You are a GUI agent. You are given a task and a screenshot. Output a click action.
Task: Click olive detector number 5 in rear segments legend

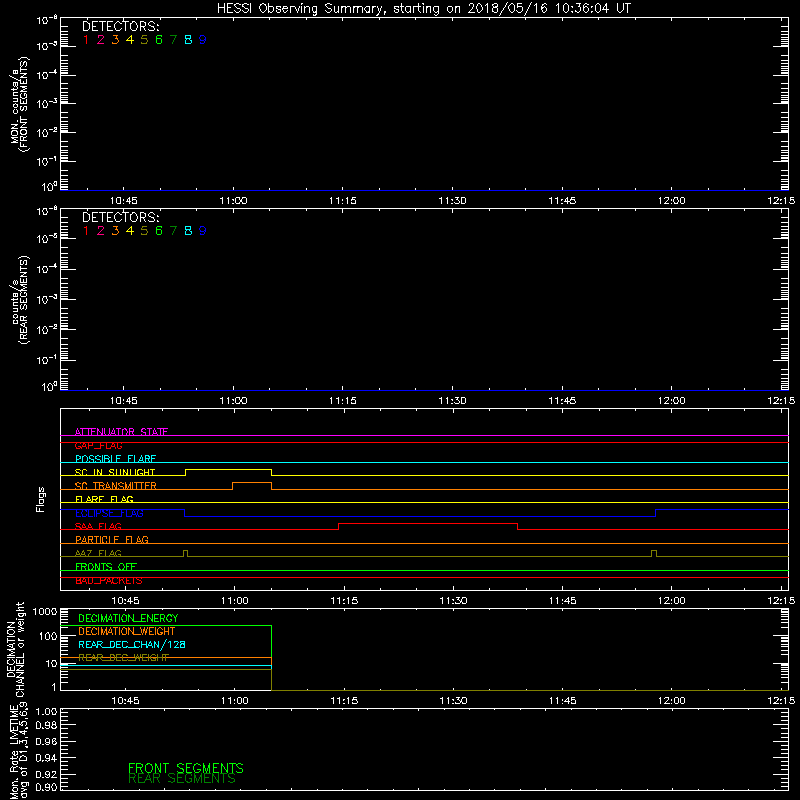click(x=144, y=231)
